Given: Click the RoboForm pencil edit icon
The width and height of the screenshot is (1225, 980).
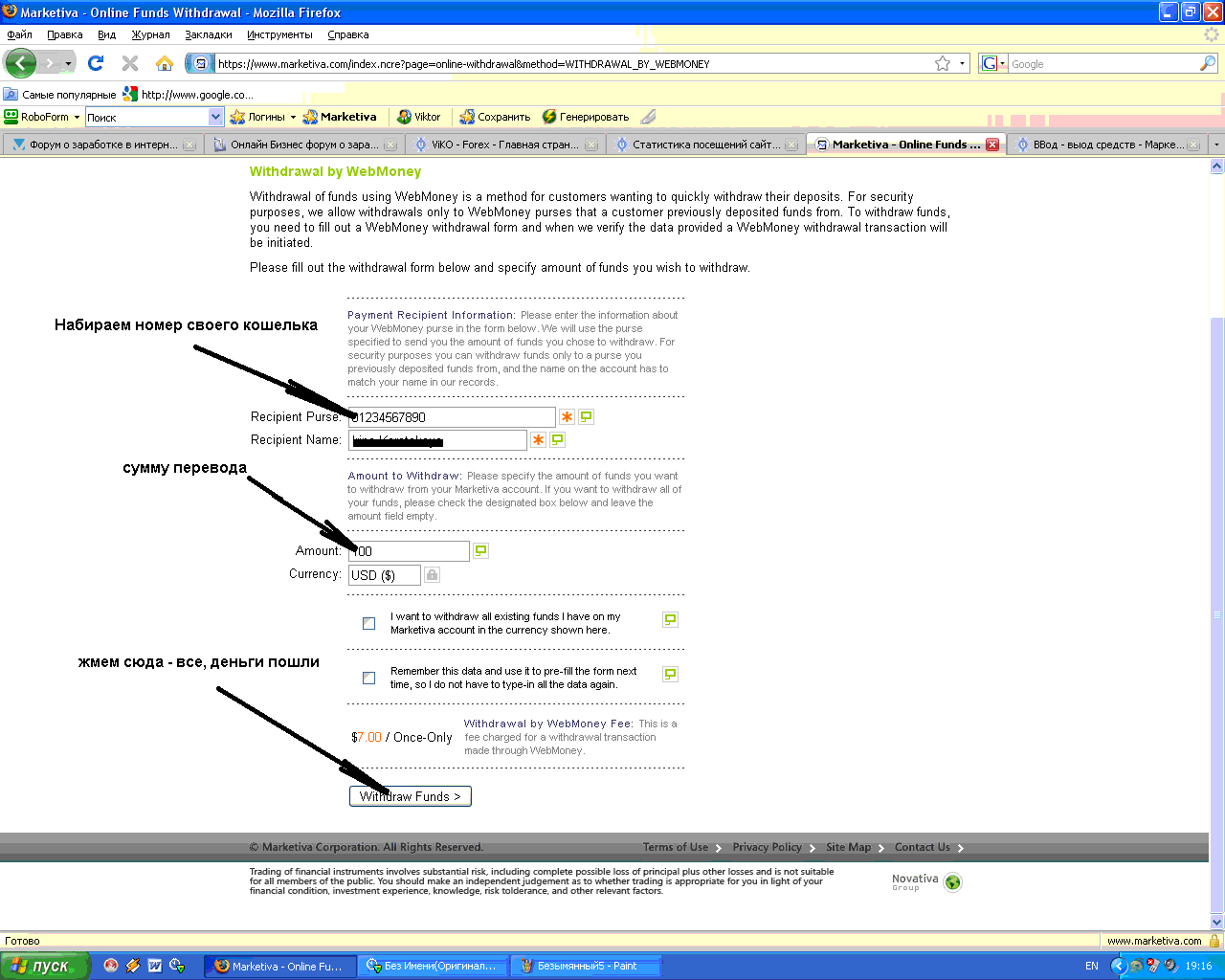Looking at the screenshot, I should click(649, 117).
